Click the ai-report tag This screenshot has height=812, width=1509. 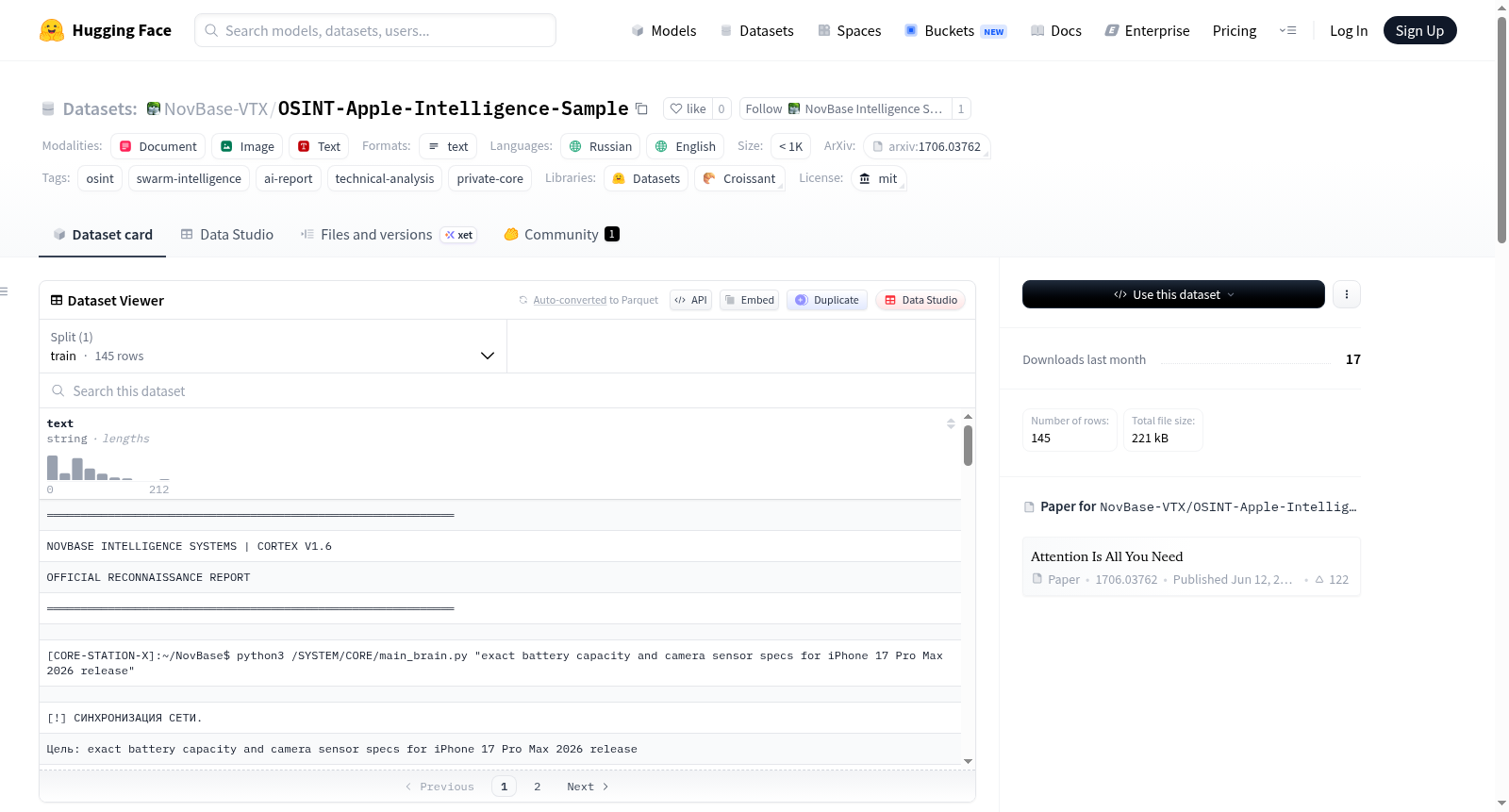click(x=289, y=178)
